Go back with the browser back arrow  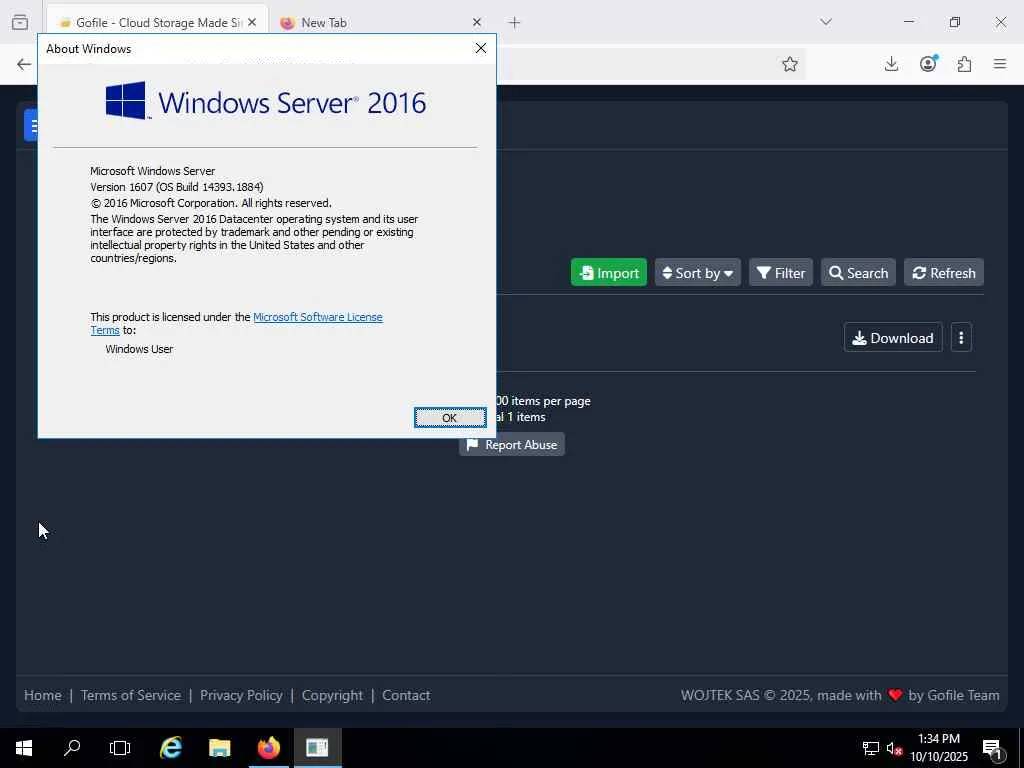point(24,64)
